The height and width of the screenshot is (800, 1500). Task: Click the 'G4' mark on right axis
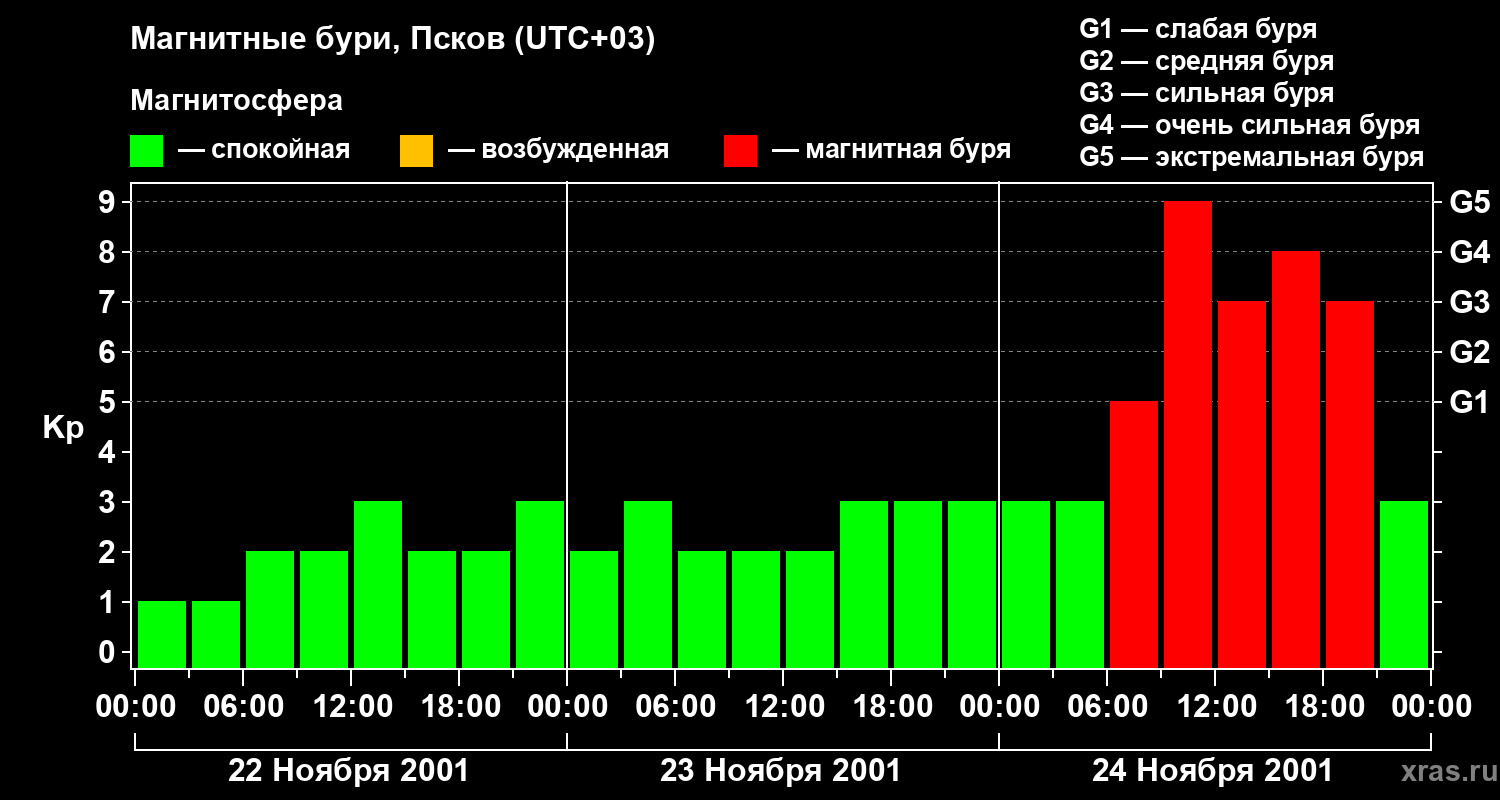(1469, 252)
